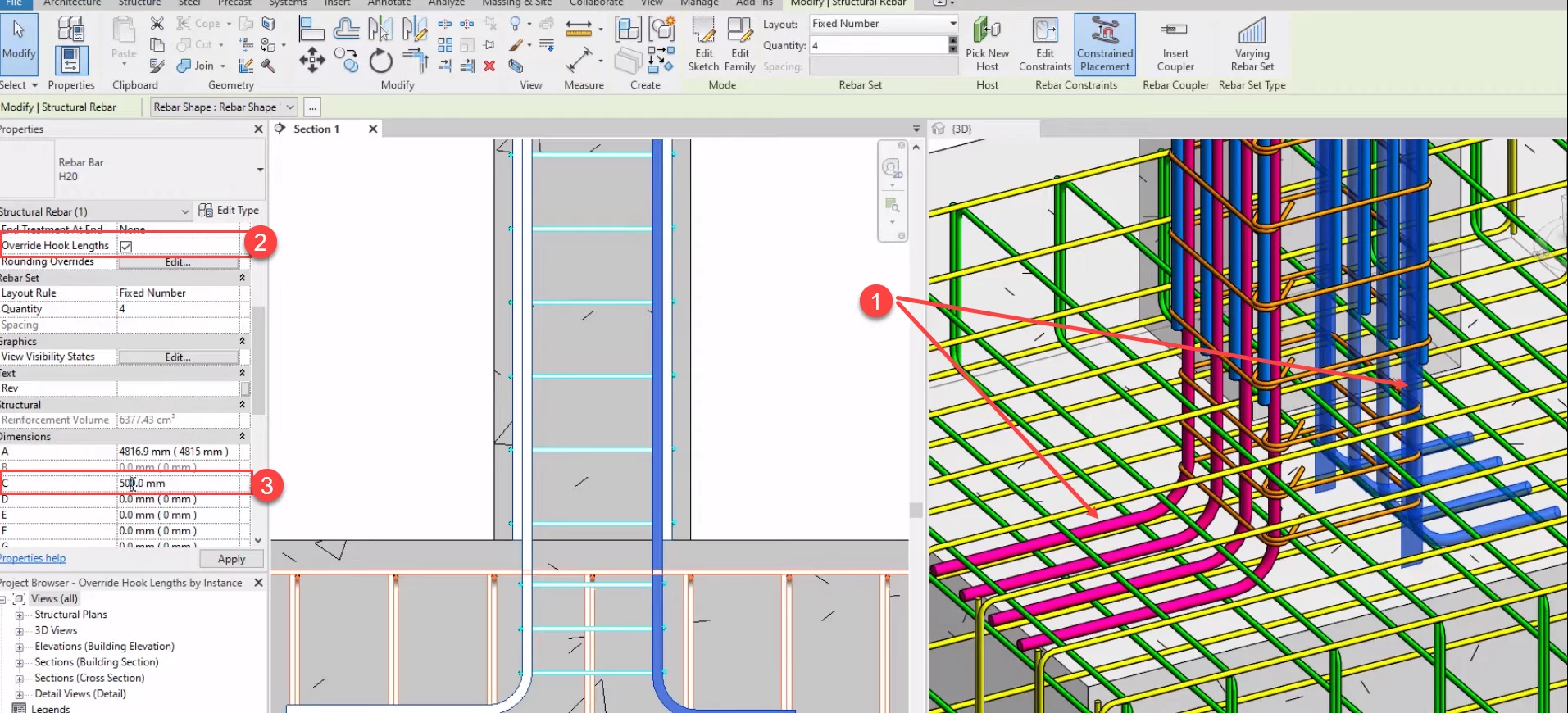
Task: Select the Move tool in Modify panel
Action: 311,60
